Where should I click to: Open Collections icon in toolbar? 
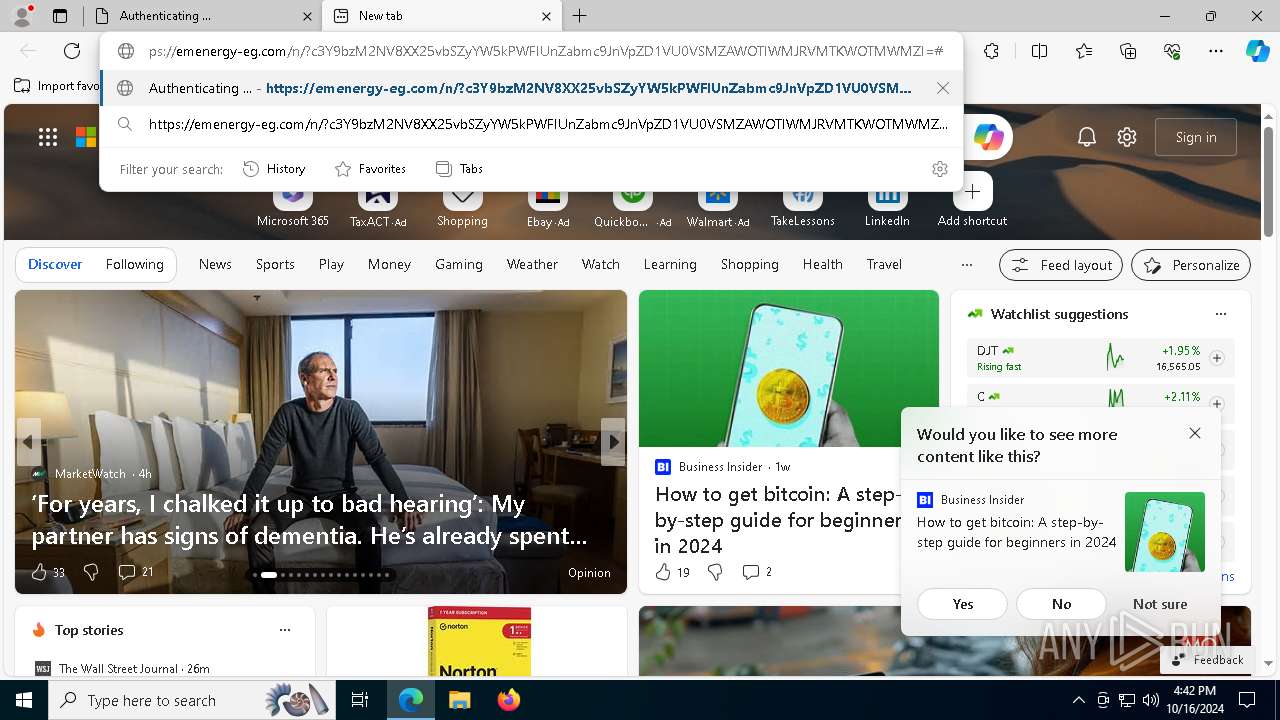point(1128,51)
